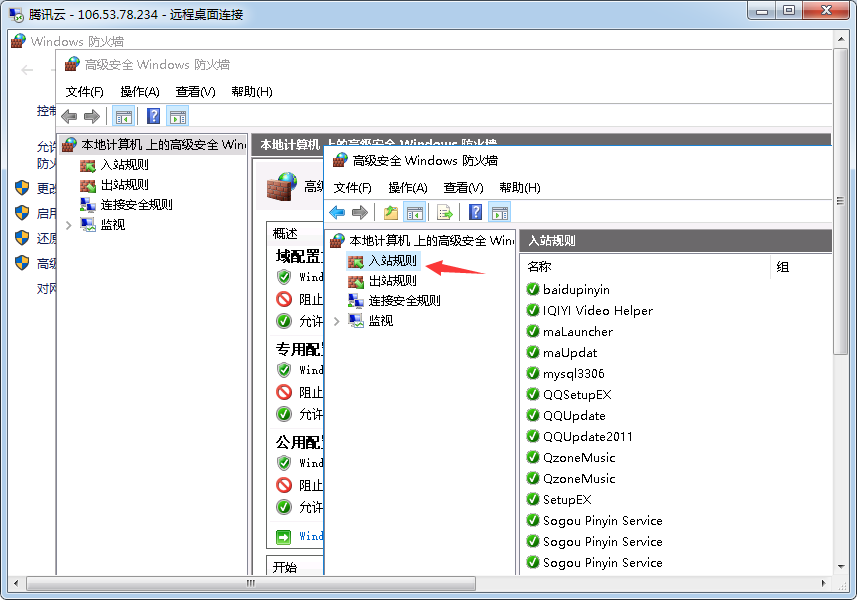Click the green check icon beside mysql3306
Viewport: 857px width, 600px height.
coord(533,373)
